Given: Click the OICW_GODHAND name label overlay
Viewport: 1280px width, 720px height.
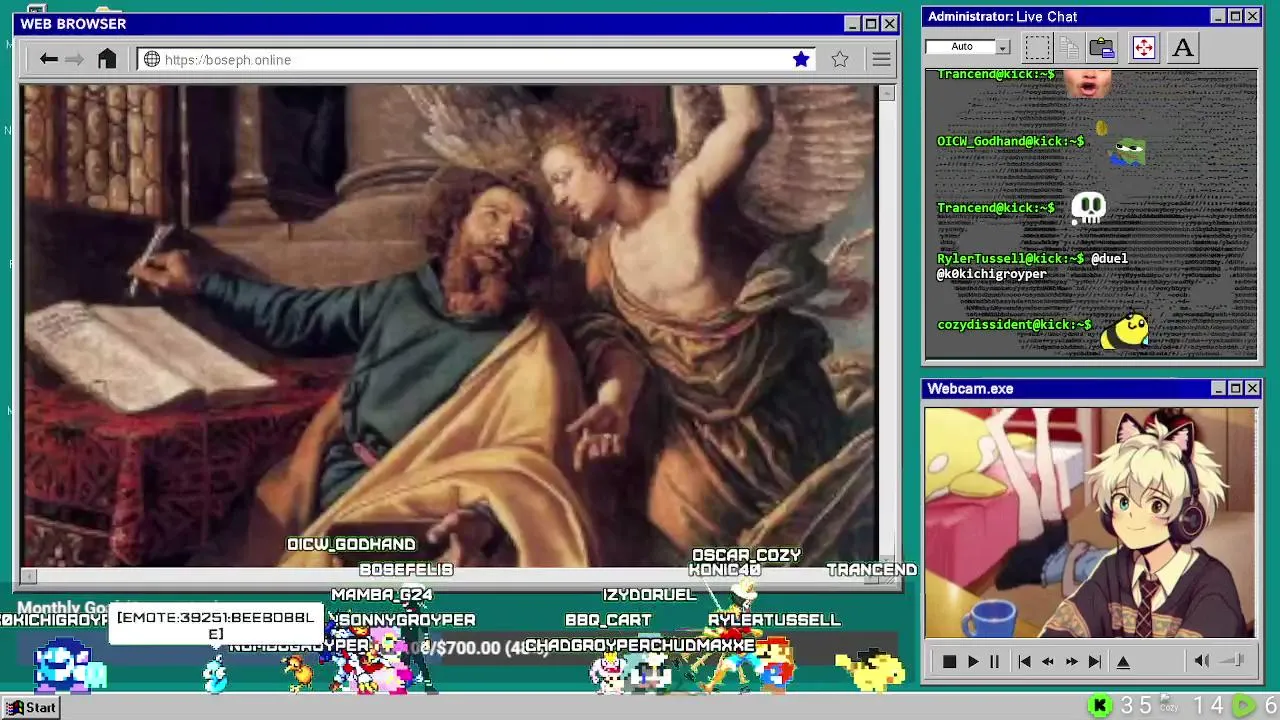Looking at the screenshot, I should [351, 544].
